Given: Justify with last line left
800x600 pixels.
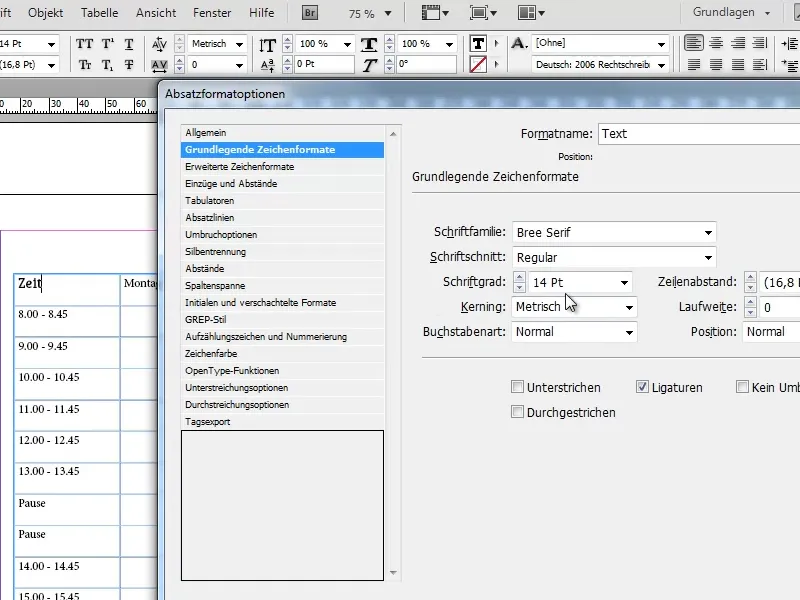Looking at the screenshot, I should pos(693,65).
